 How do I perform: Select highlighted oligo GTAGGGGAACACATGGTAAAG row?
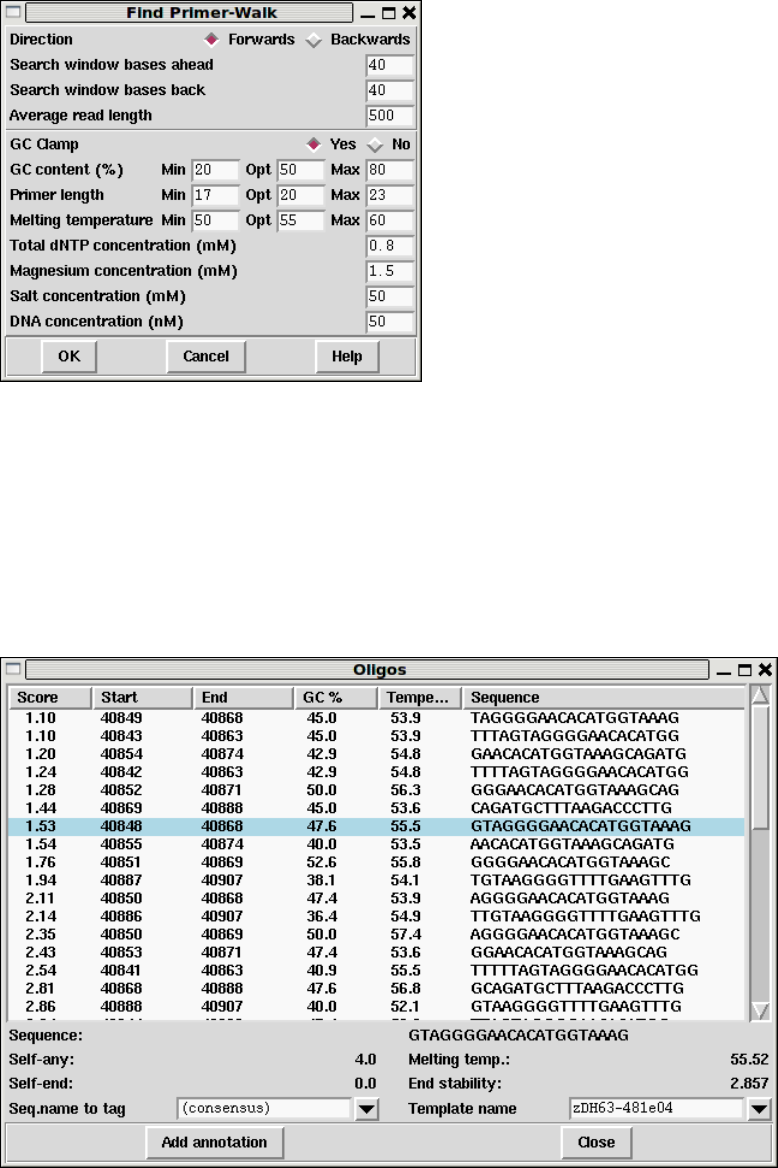click(x=376, y=826)
